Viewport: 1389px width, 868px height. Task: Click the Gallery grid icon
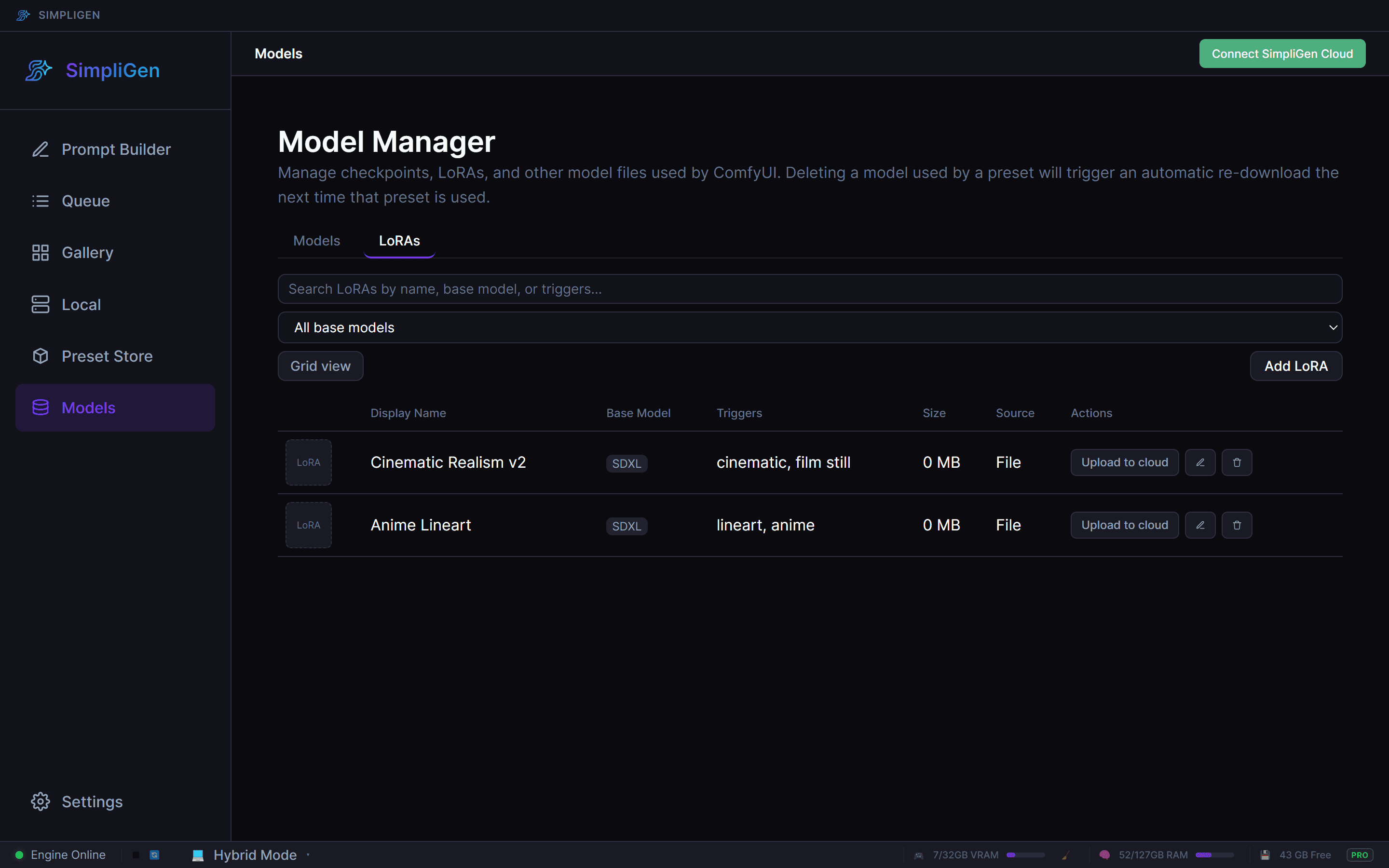coord(40,253)
